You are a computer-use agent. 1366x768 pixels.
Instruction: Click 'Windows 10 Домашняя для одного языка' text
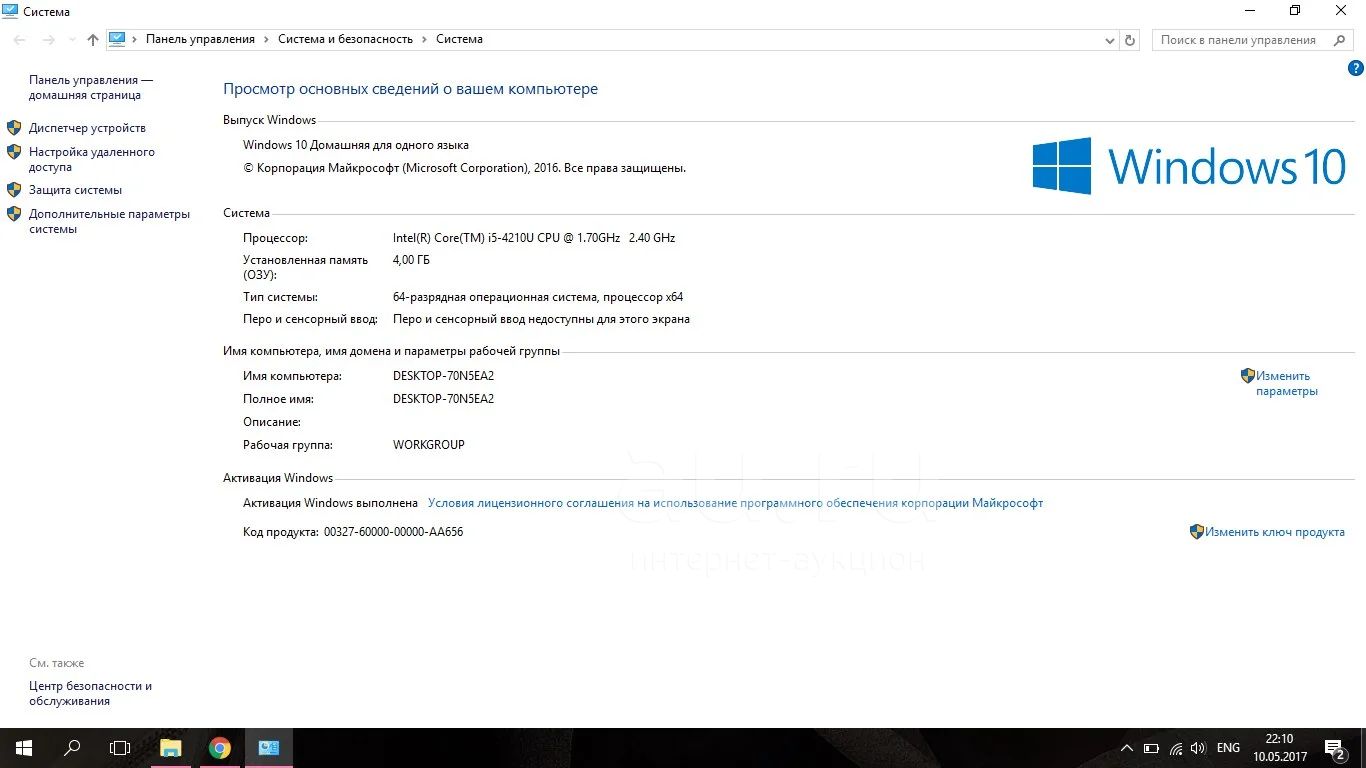356,145
